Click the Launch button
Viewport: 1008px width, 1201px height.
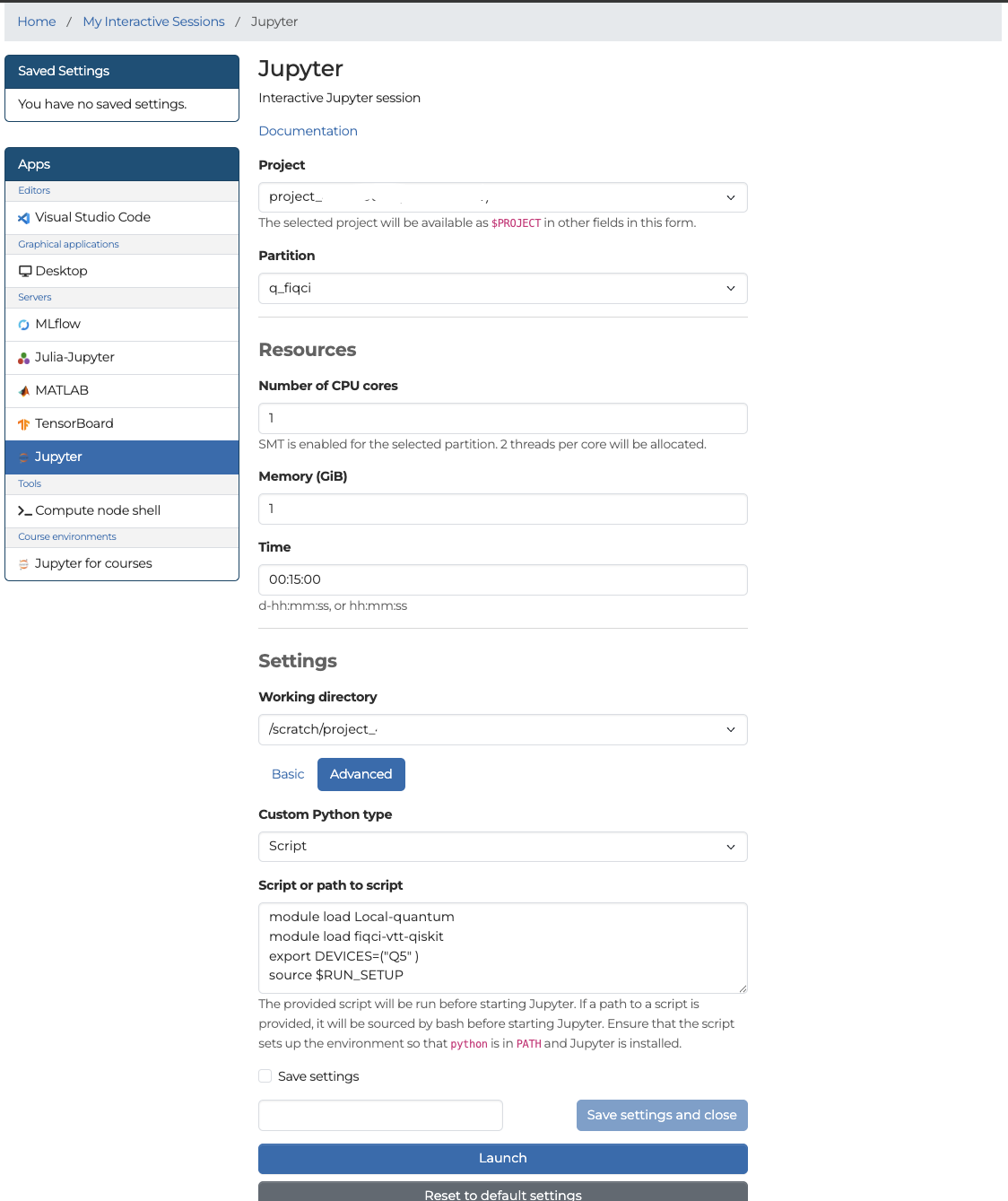(502, 1158)
